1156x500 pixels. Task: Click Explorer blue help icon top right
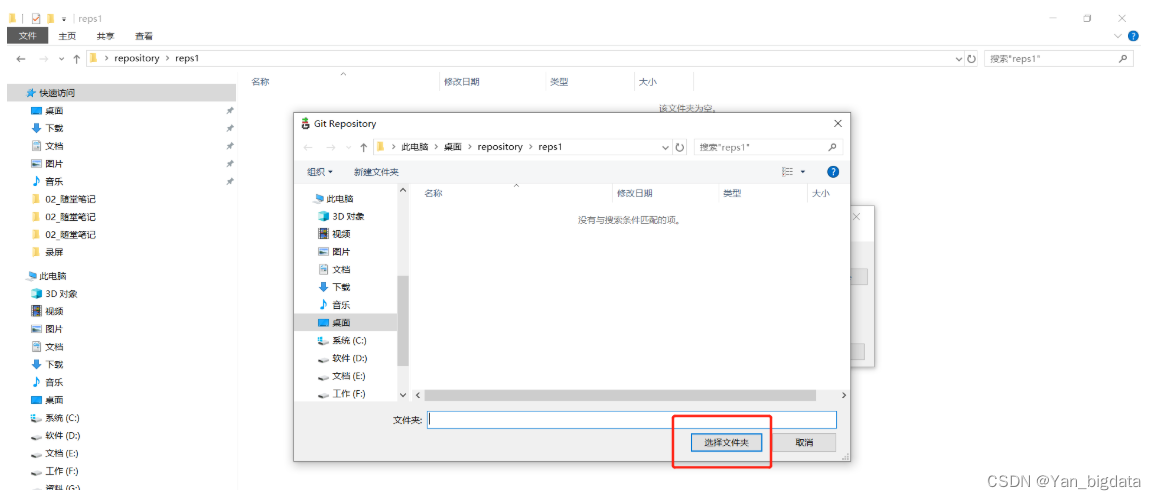(x=1134, y=35)
